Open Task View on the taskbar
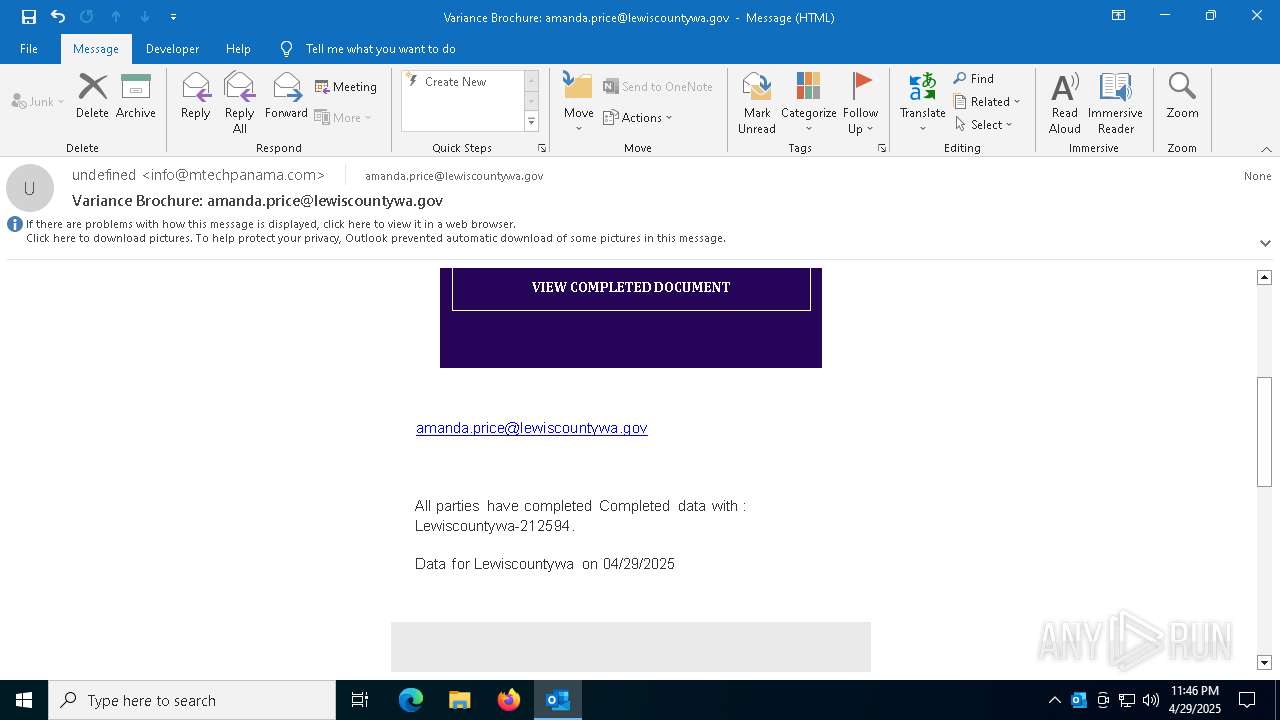 [x=360, y=700]
